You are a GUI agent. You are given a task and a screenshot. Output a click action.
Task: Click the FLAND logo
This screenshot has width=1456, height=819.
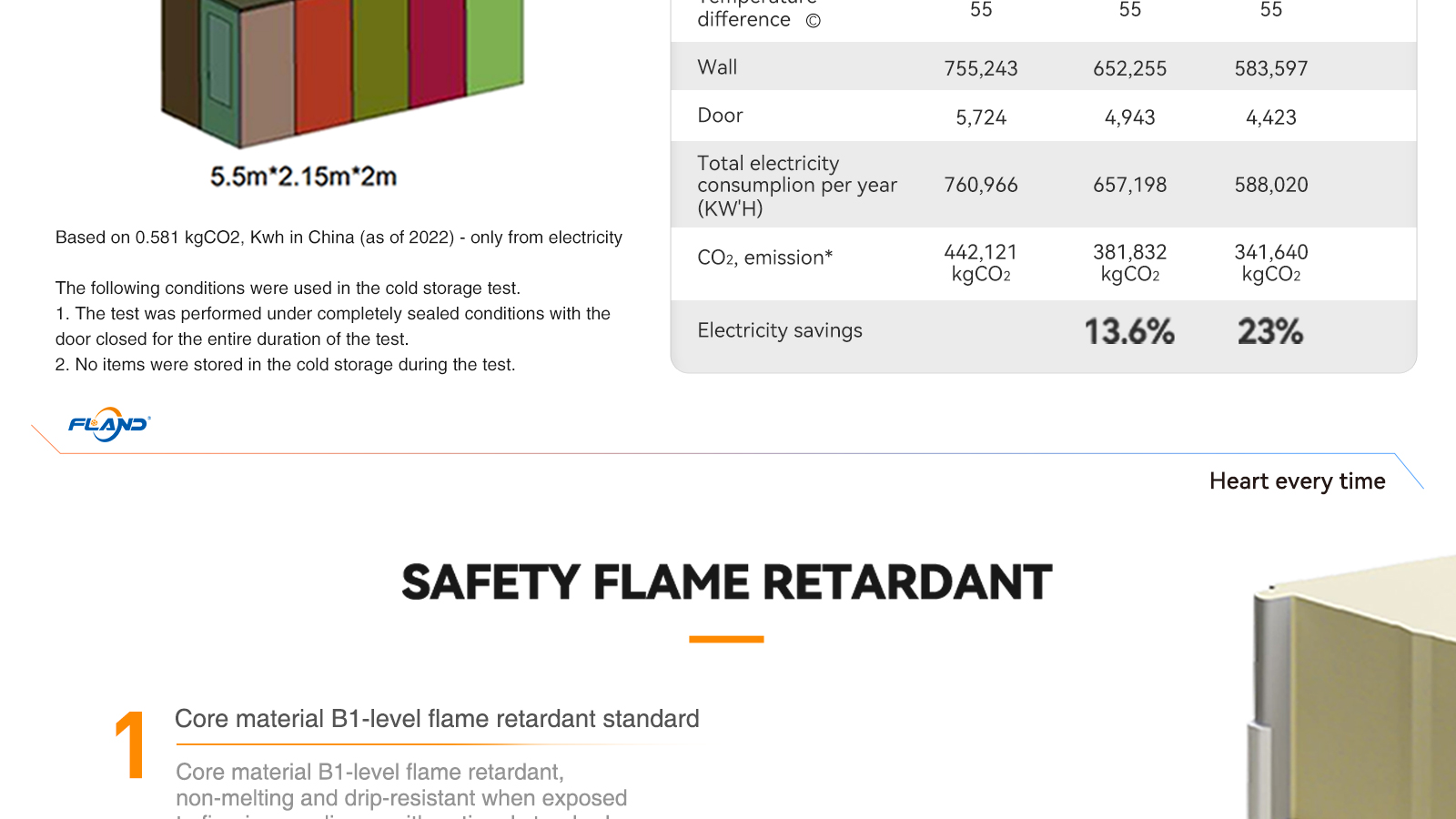pos(109,424)
